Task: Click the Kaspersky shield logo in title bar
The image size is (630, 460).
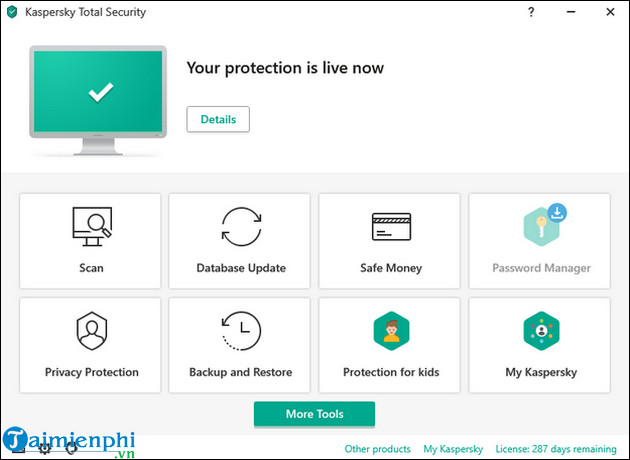Action: click(12, 12)
